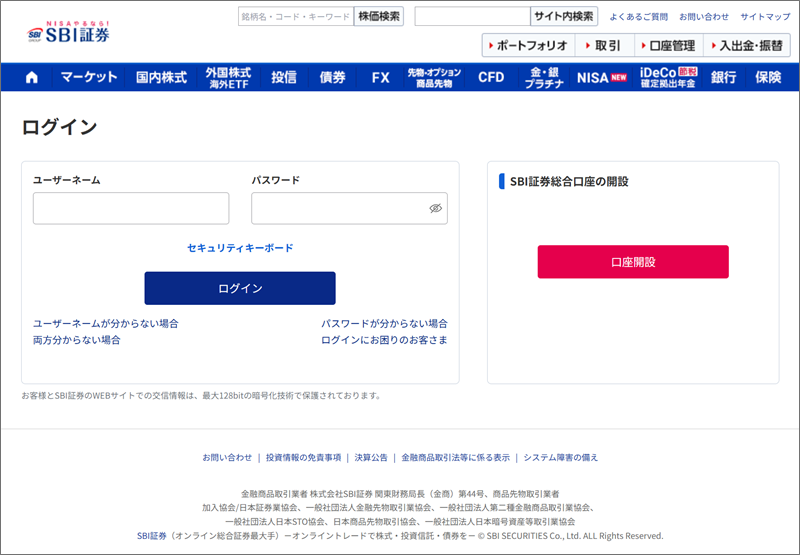Open the 投信 menu

[x=284, y=77]
